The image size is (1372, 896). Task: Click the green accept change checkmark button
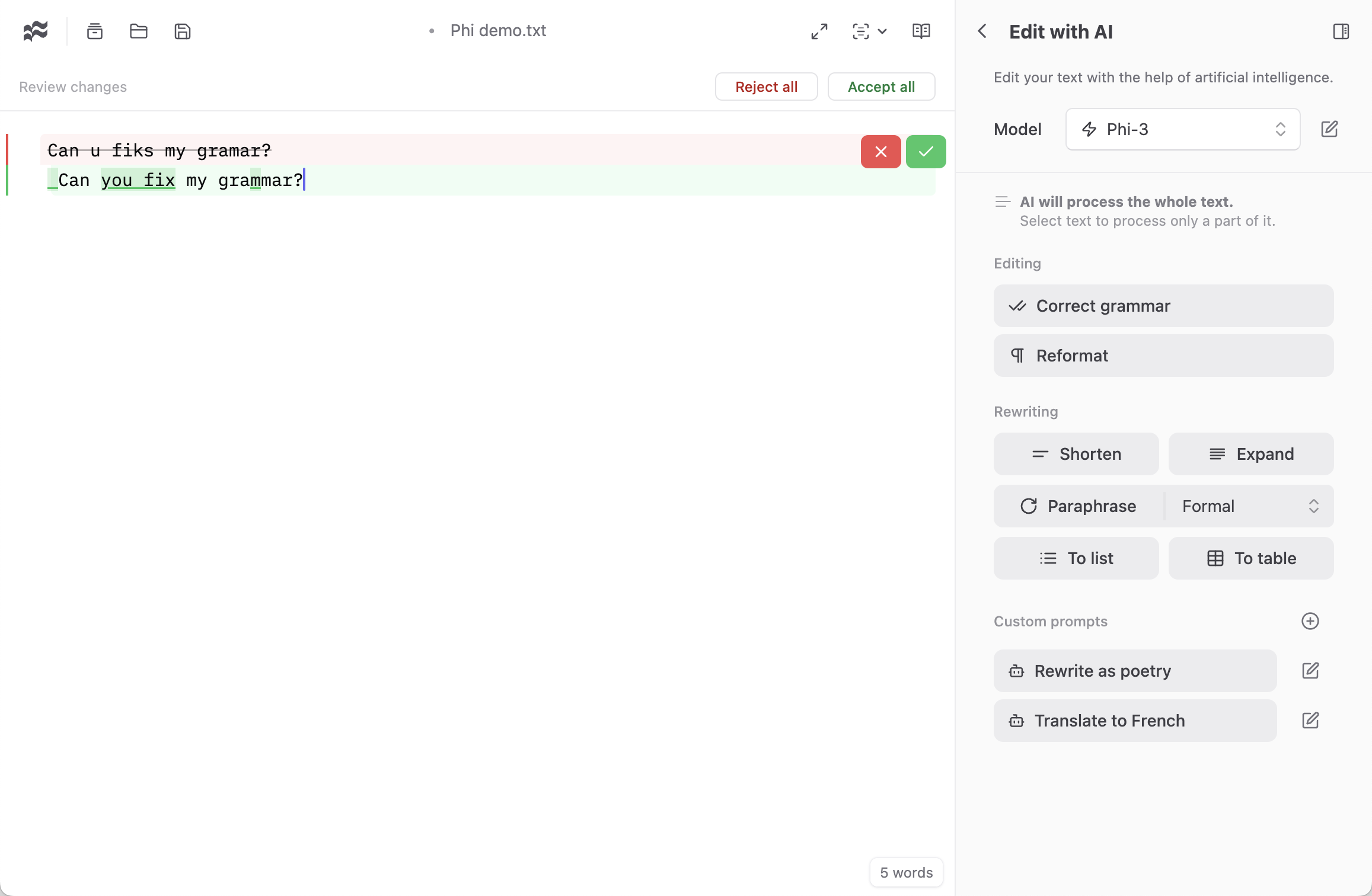(x=926, y=152)
